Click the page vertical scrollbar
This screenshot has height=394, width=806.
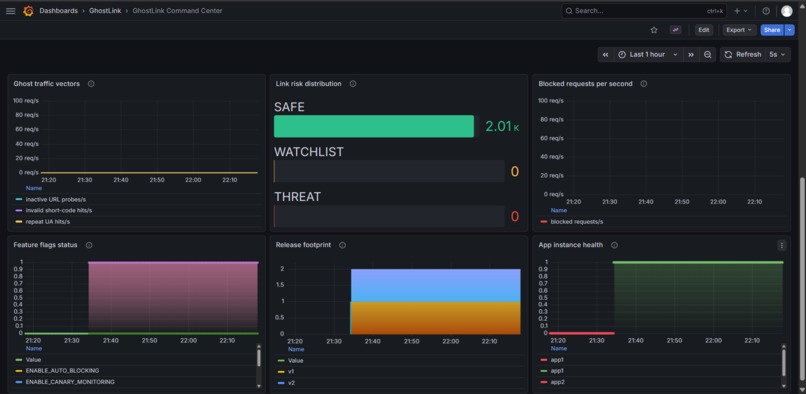pos(802,278)
